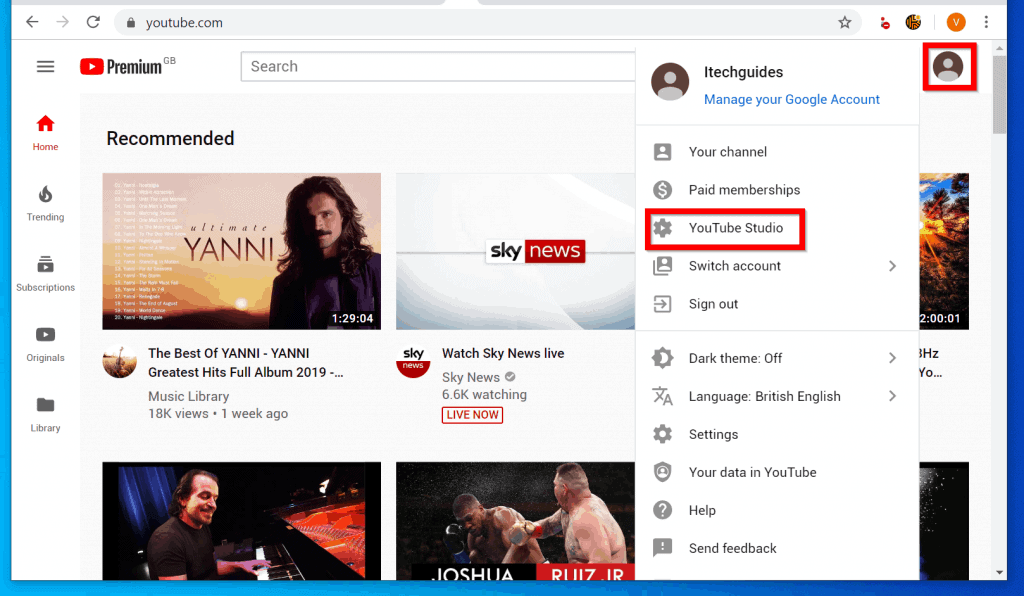Viewport: 1024px width, 596px height.
Task: Expand Switch account submenu arrow
Action: tap(892, 266)
